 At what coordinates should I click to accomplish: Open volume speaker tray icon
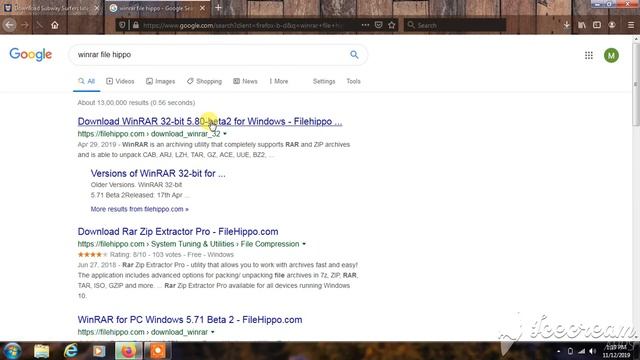593,351
